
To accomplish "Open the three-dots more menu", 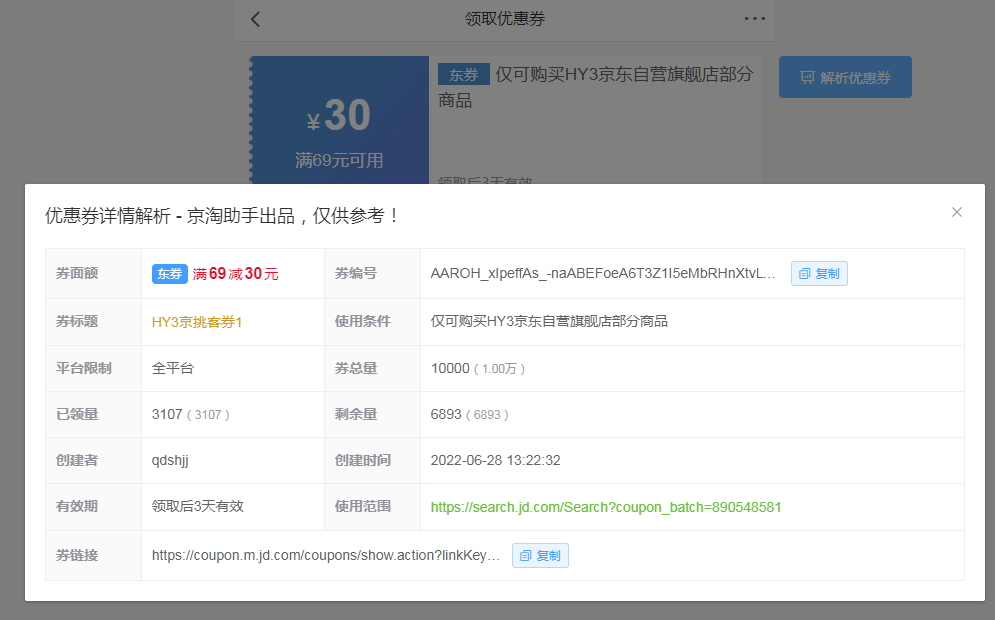I will tap(754, 18).
